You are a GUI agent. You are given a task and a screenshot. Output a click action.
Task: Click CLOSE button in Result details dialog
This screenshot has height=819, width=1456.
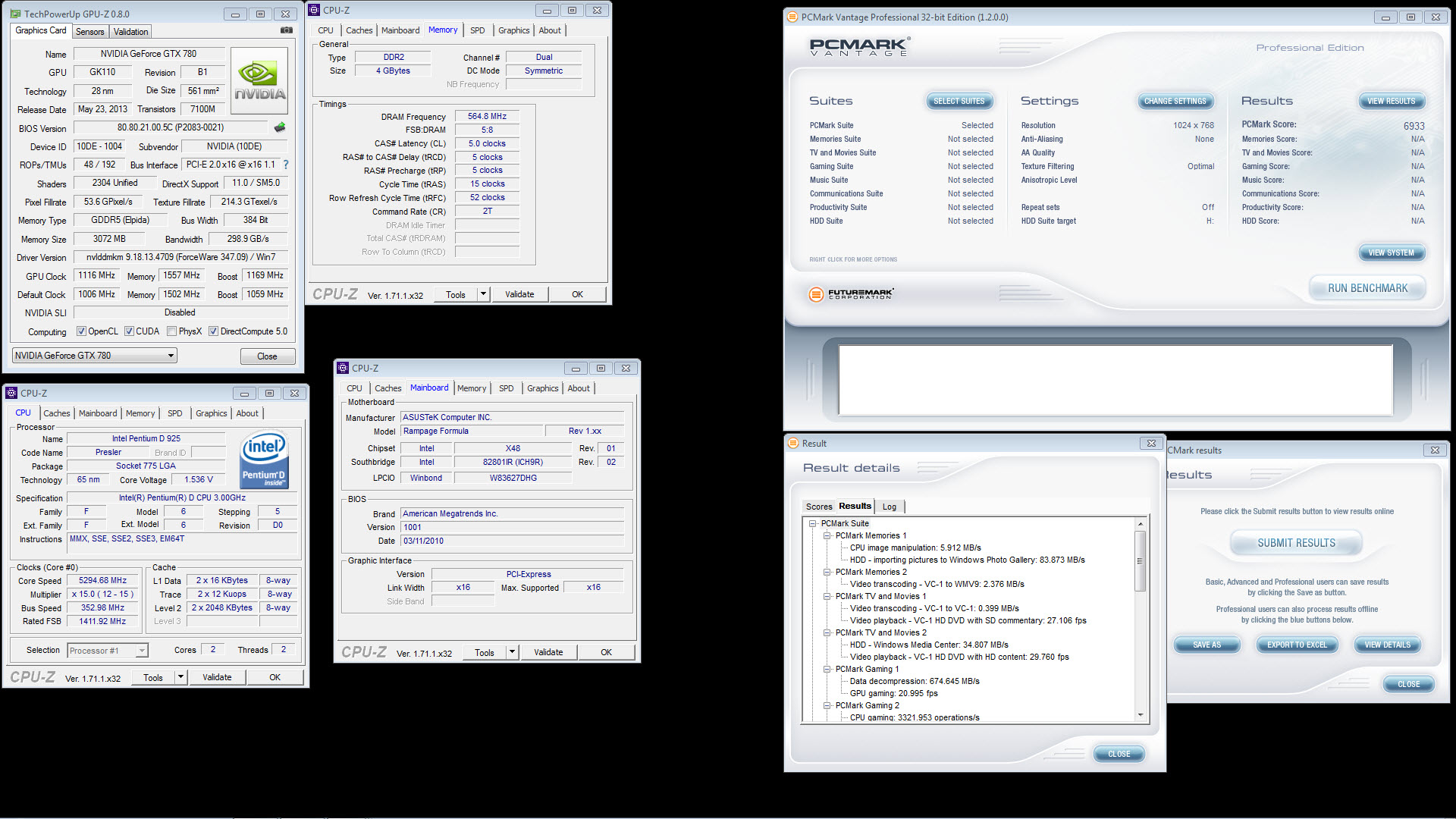pos(1119,754)
